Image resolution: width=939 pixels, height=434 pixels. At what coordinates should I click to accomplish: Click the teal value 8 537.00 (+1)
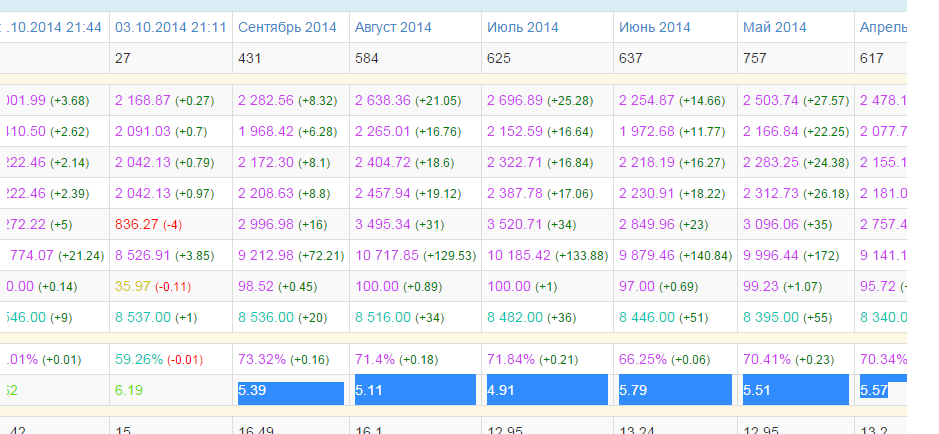pyautogui.click(x=156, y=318)
